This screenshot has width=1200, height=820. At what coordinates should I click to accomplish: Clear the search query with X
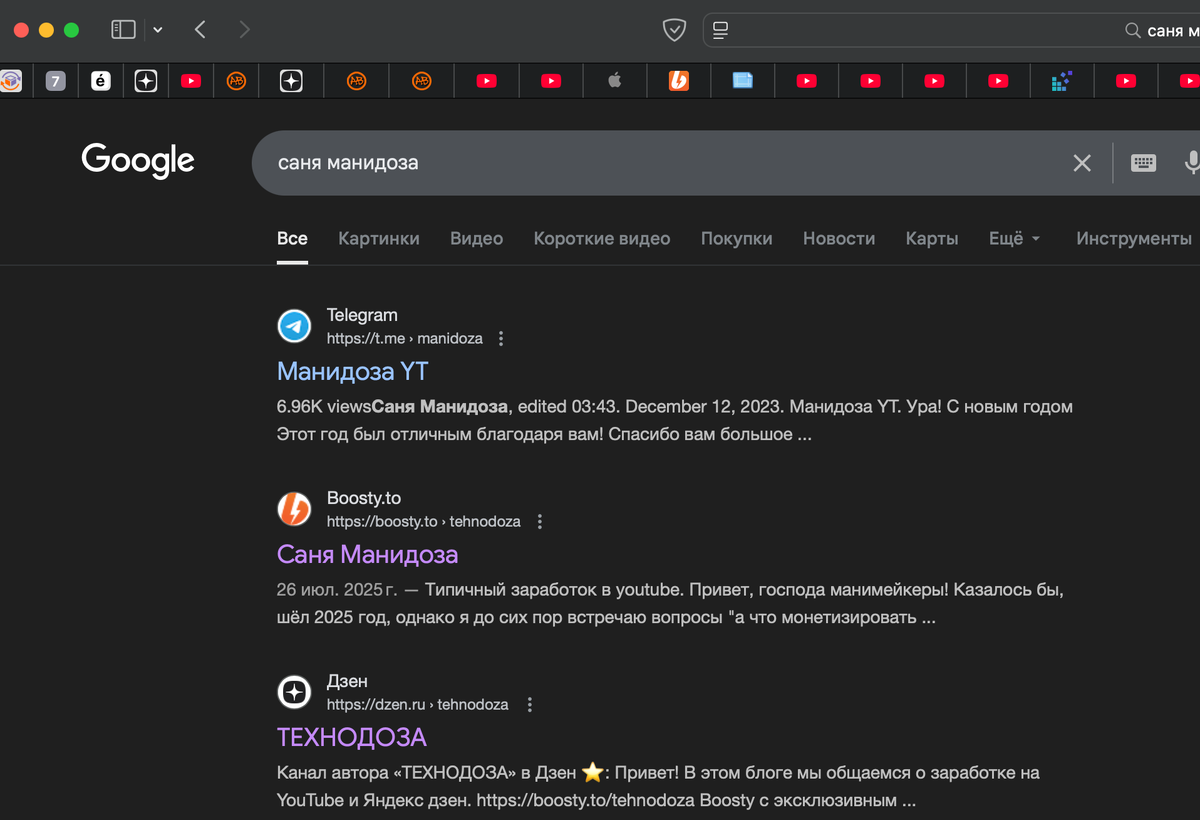click(1082, 163)
